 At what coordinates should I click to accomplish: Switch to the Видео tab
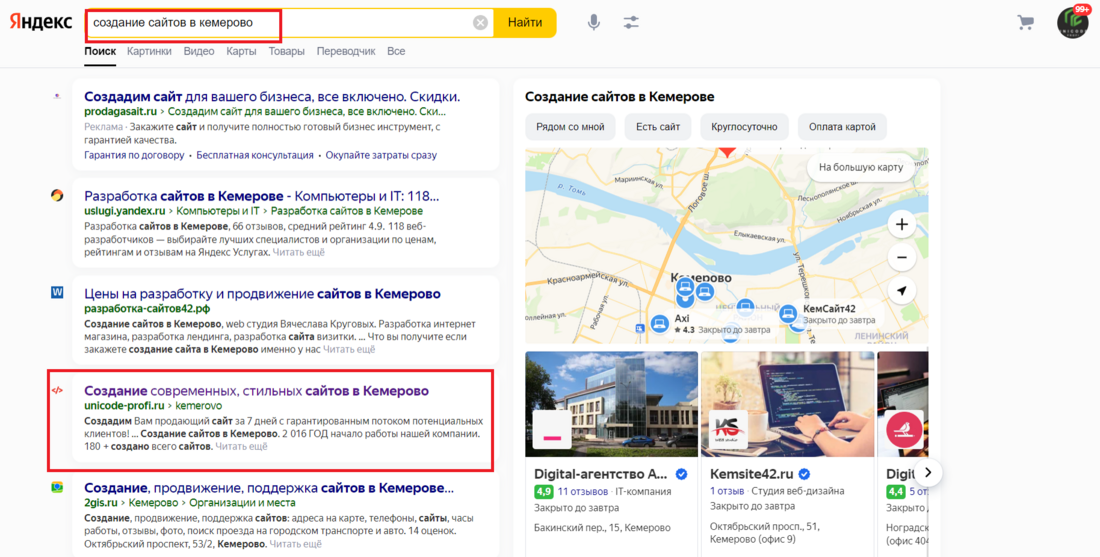tap(199, 51)
